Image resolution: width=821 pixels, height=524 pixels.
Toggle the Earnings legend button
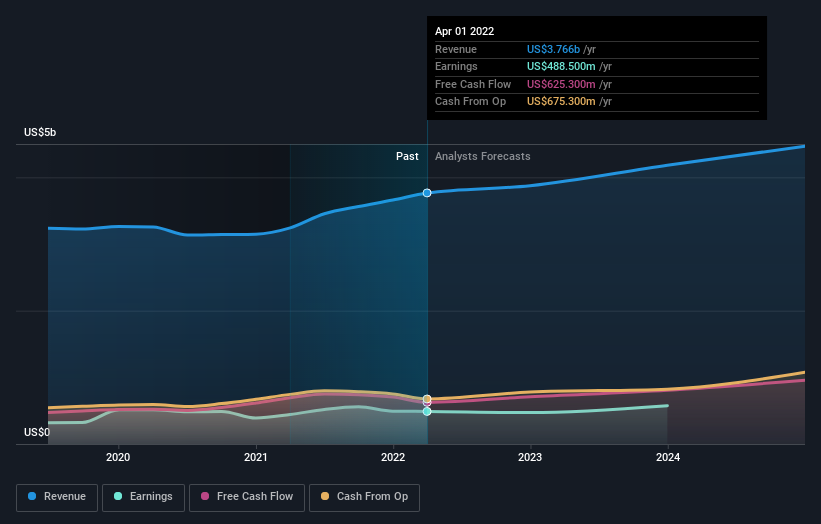pos(143,497)
